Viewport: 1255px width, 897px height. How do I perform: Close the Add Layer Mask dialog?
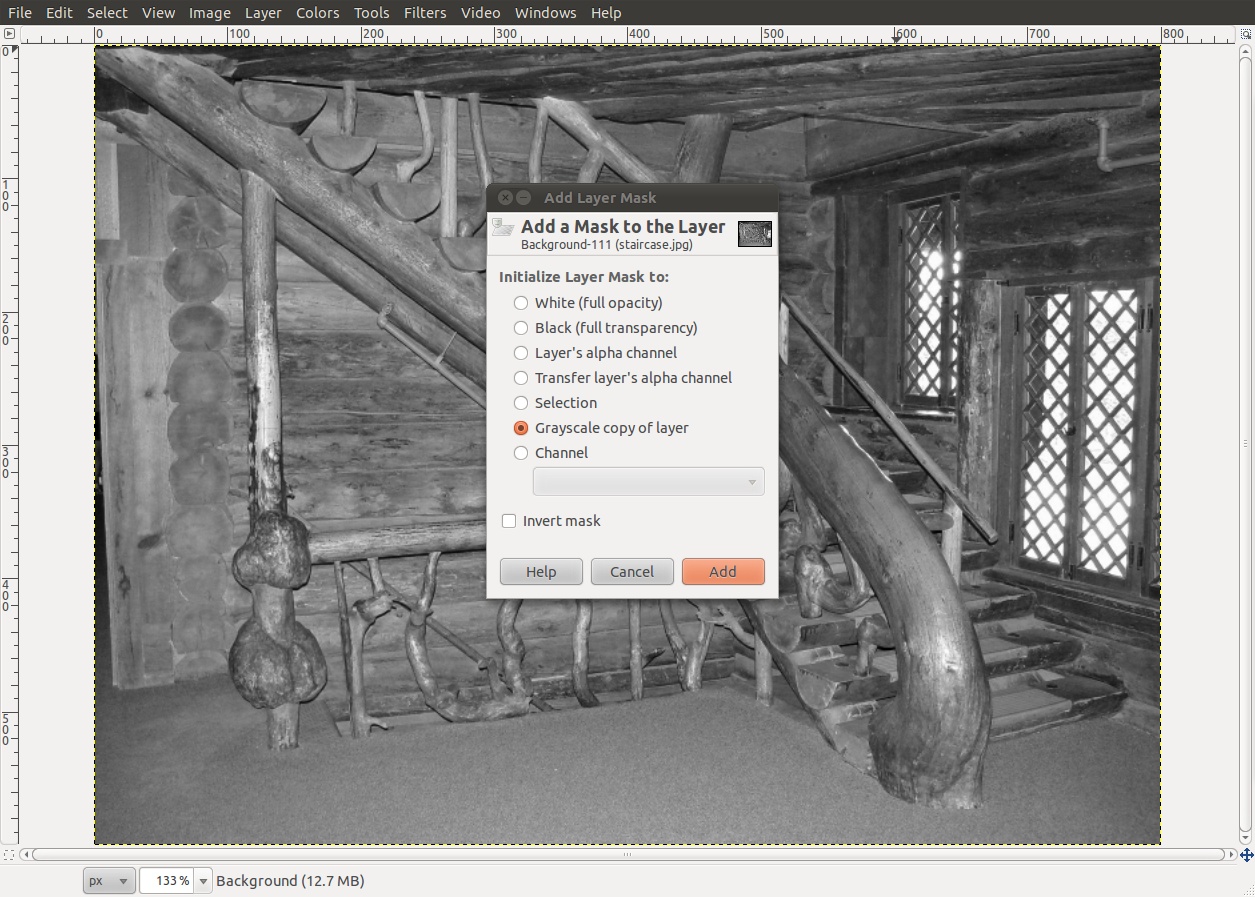[506, 198]
